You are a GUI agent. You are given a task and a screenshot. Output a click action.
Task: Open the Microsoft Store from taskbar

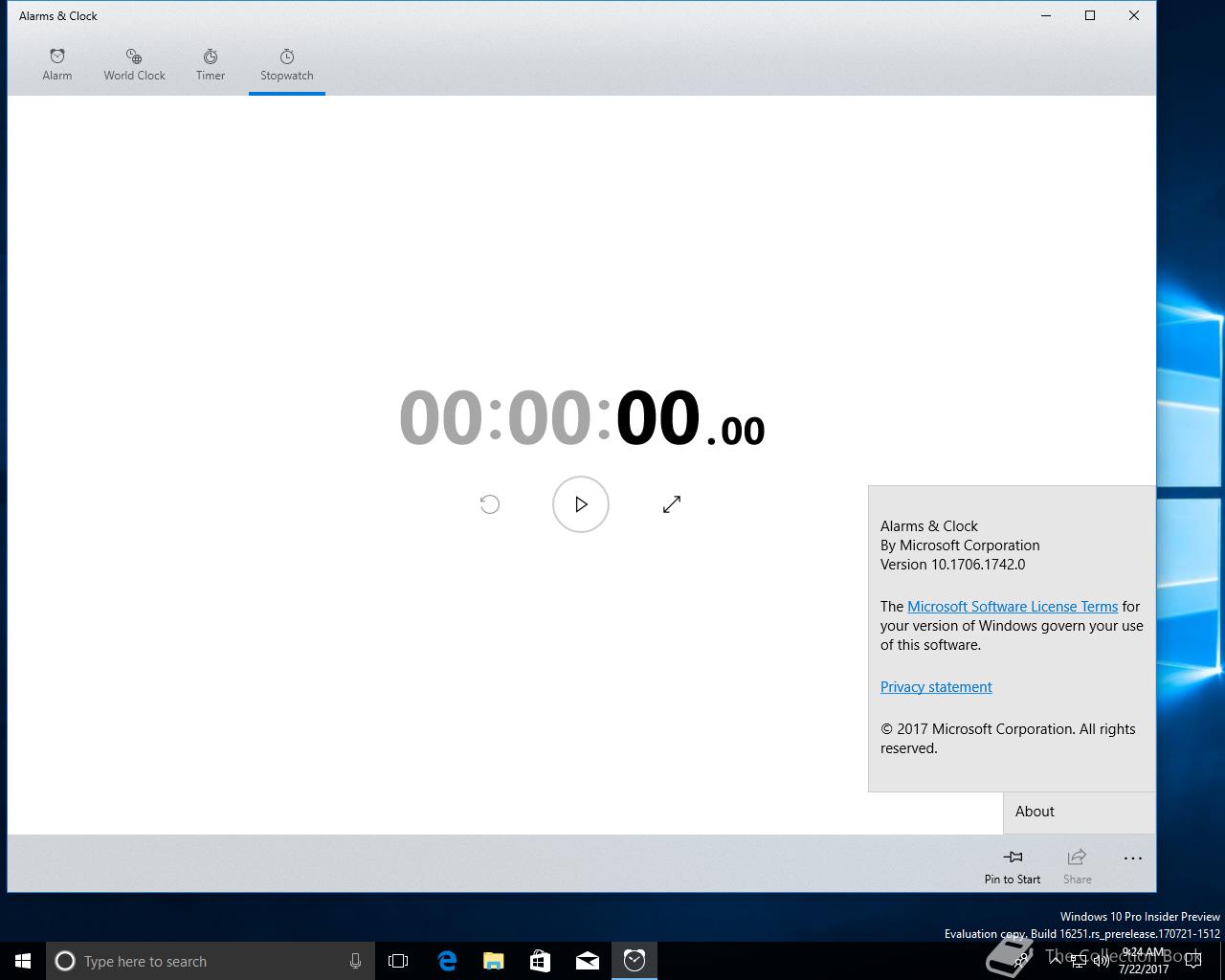click(x=541, y=961)
